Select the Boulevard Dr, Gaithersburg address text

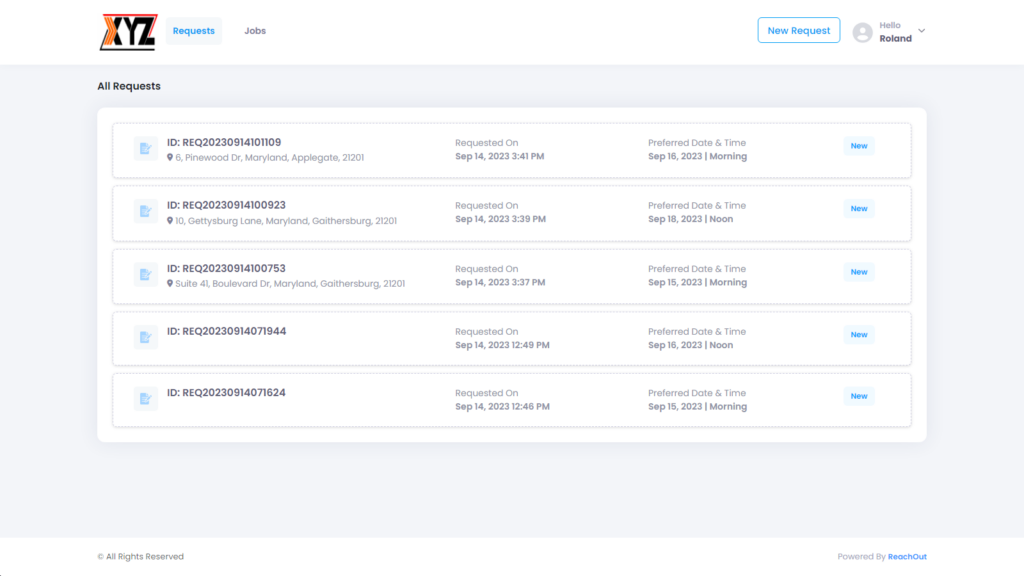click(x=290, y=283)
